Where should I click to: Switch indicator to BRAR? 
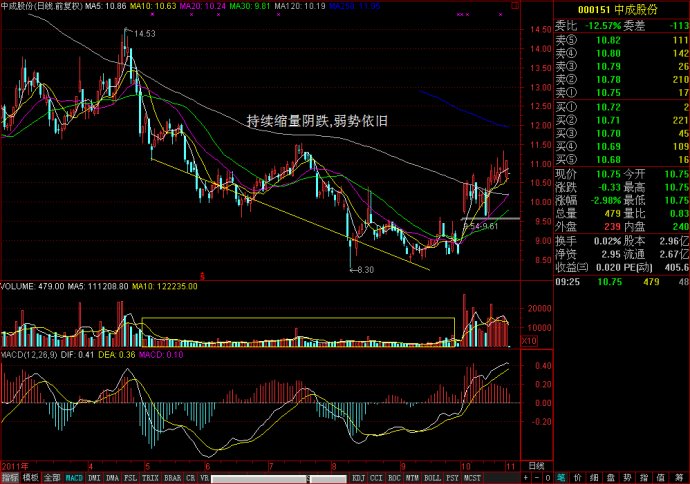pyautogui.click(x=172, y=478)
